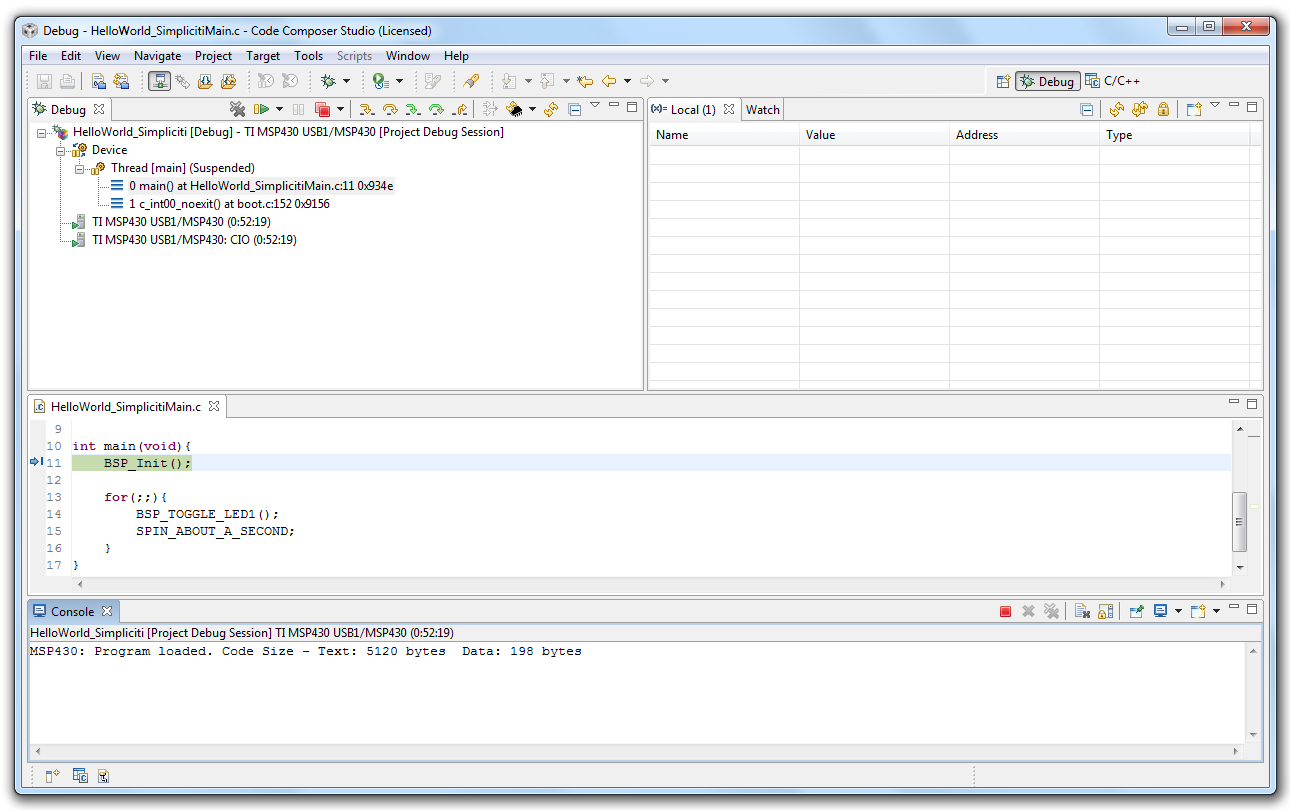
Task: Click the New Watch View icon in the Local view toolbar
Action: tap(1194, 109)
